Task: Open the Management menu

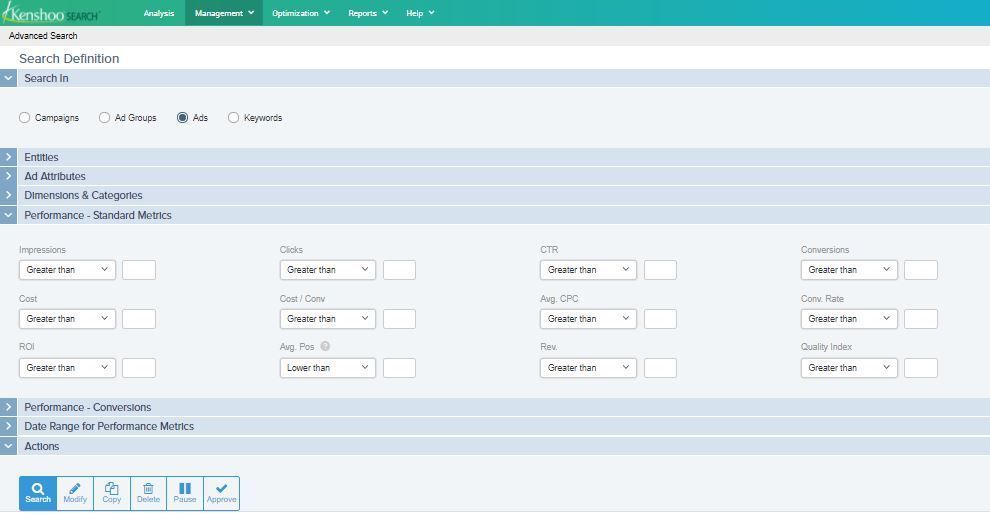Action: pos(224,13)
